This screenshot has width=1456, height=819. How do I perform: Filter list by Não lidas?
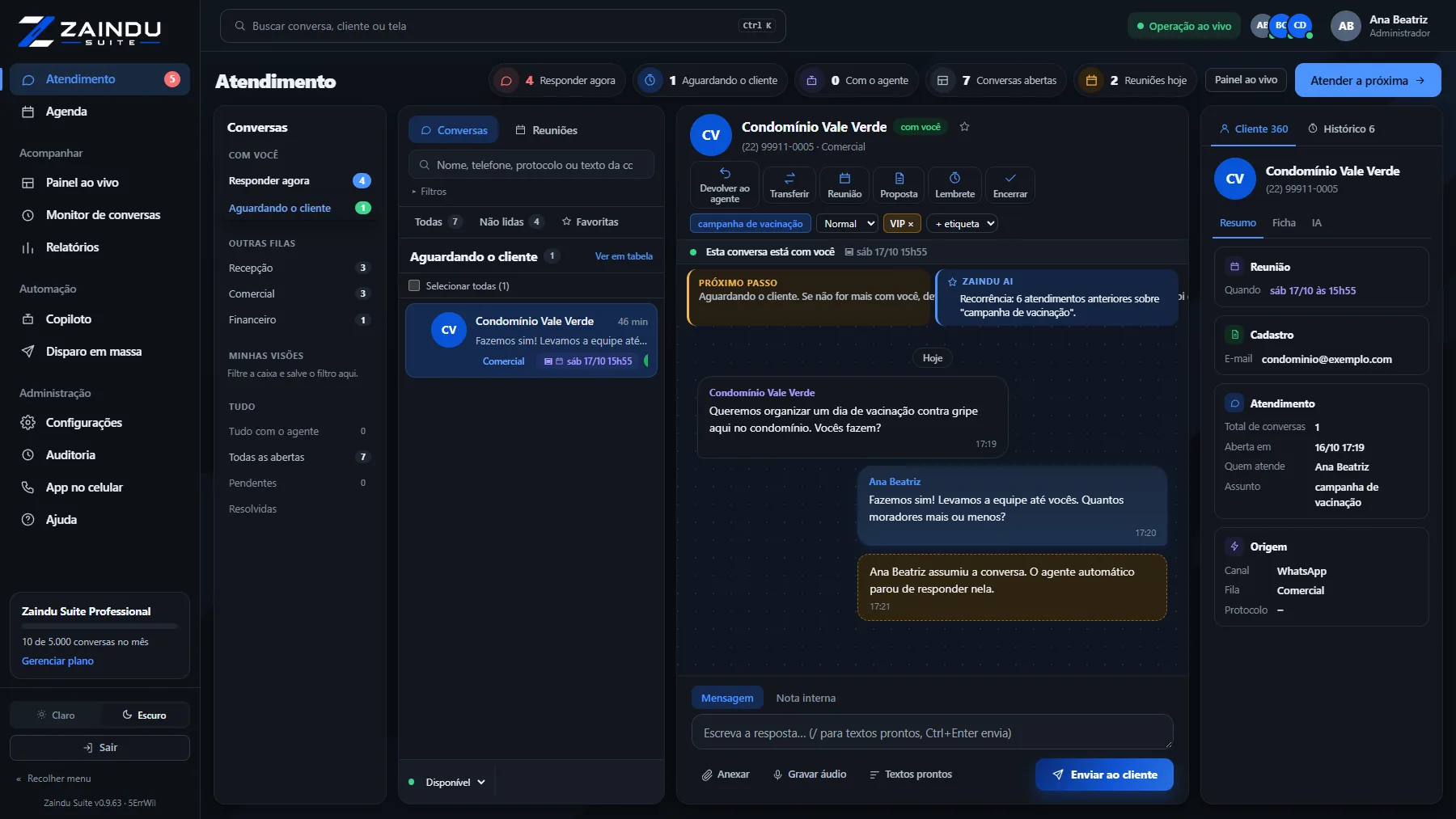pyautogui.click(x=511, y=222)
